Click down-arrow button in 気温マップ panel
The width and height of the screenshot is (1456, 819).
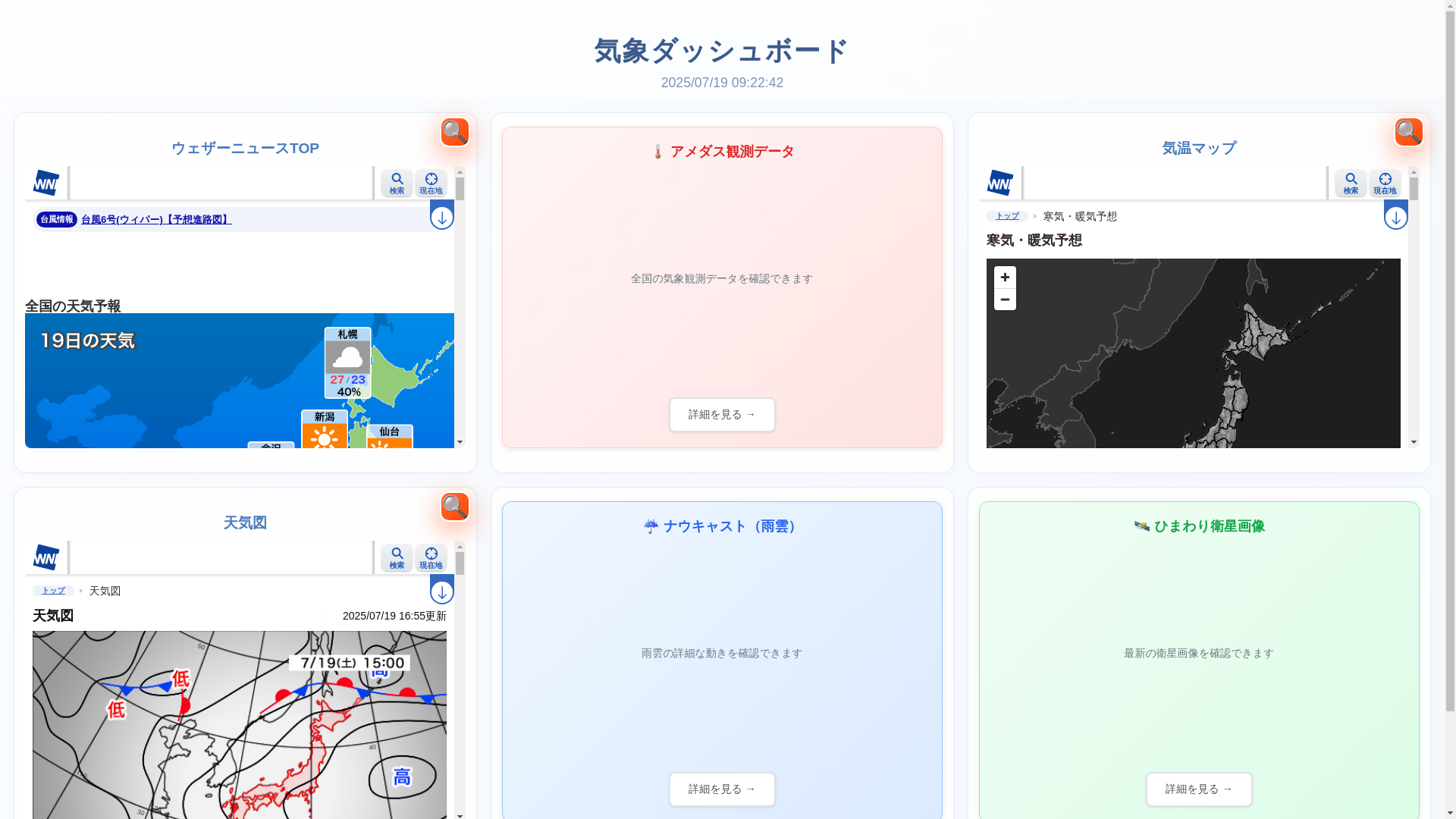(x=1396, y=217)
